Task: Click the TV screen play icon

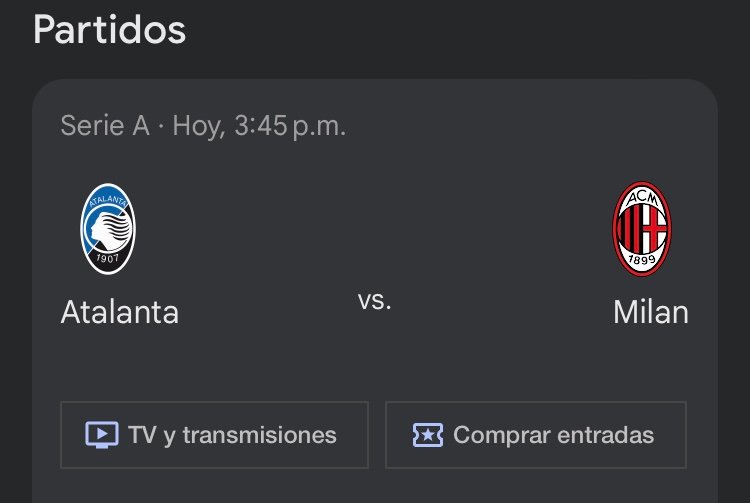Action: (102, 435)
